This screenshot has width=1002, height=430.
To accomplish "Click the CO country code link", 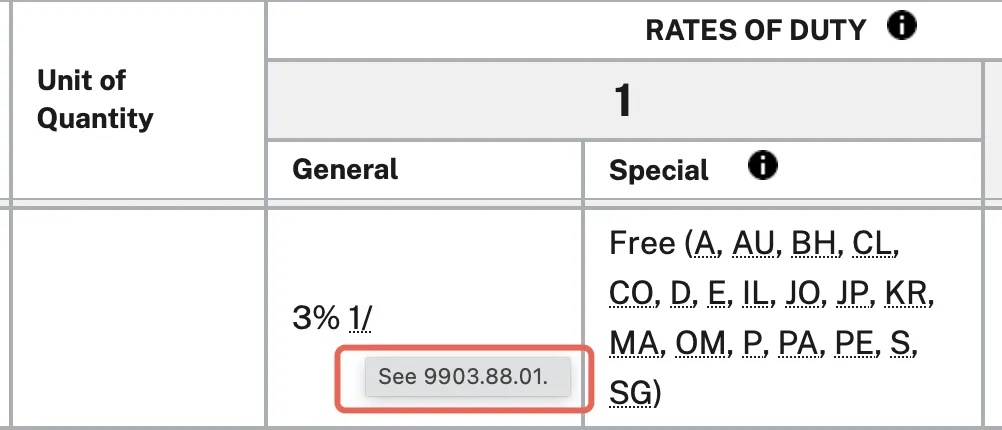I will click(x=631, y=293).
